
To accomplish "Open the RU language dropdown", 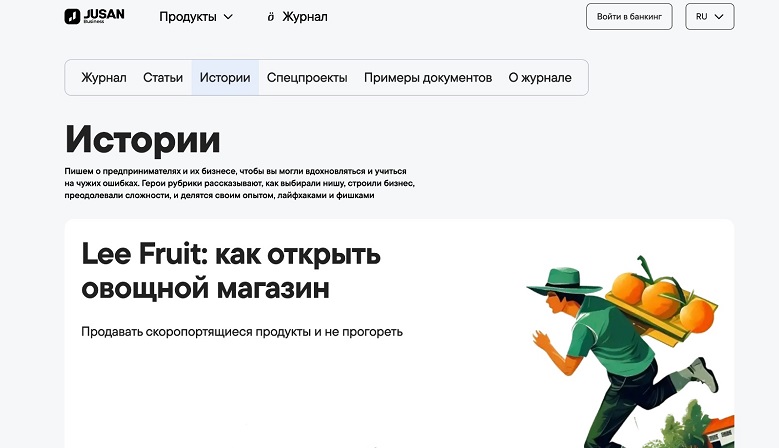I will 709,16.
